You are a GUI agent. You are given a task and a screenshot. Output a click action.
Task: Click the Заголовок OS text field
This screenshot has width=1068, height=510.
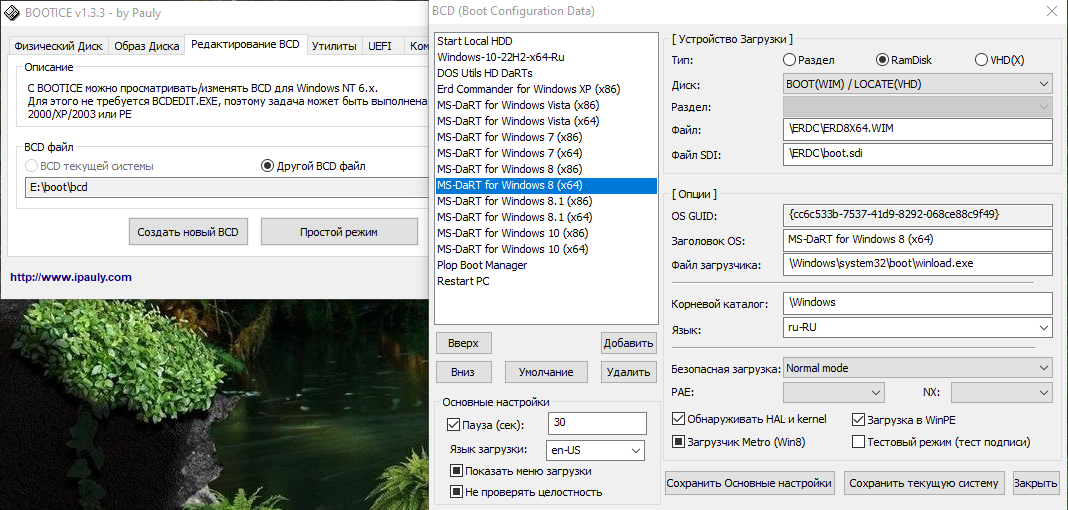click(x=918, y=240)
